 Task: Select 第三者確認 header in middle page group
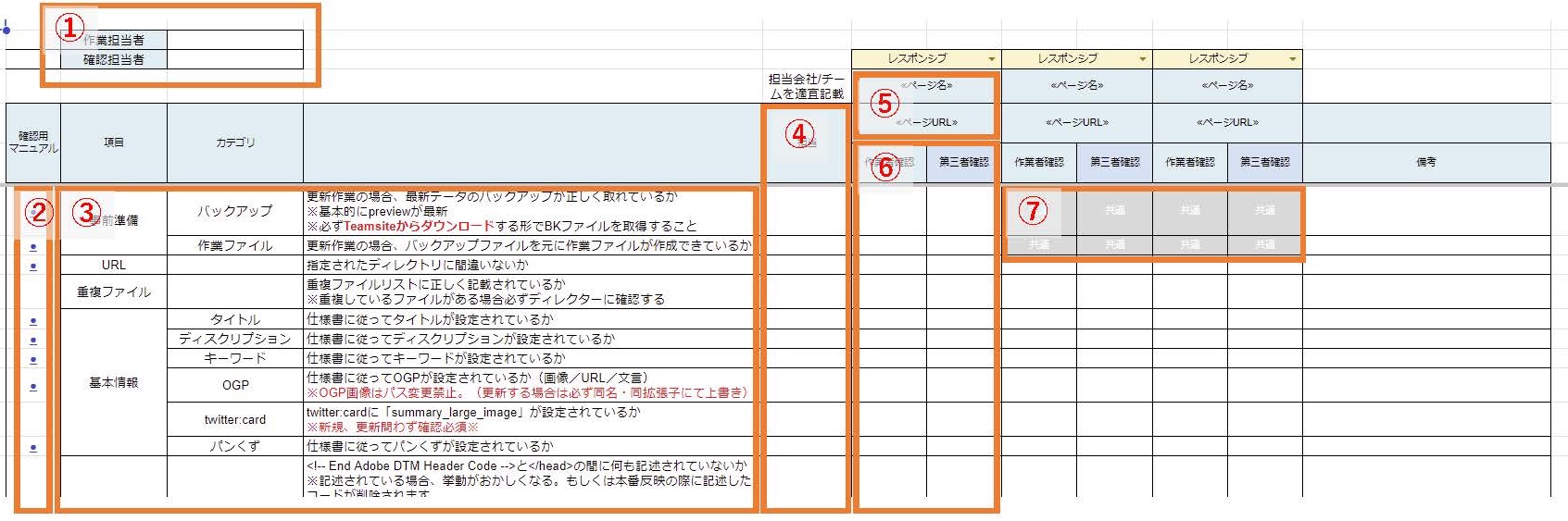coord(1115,162)
